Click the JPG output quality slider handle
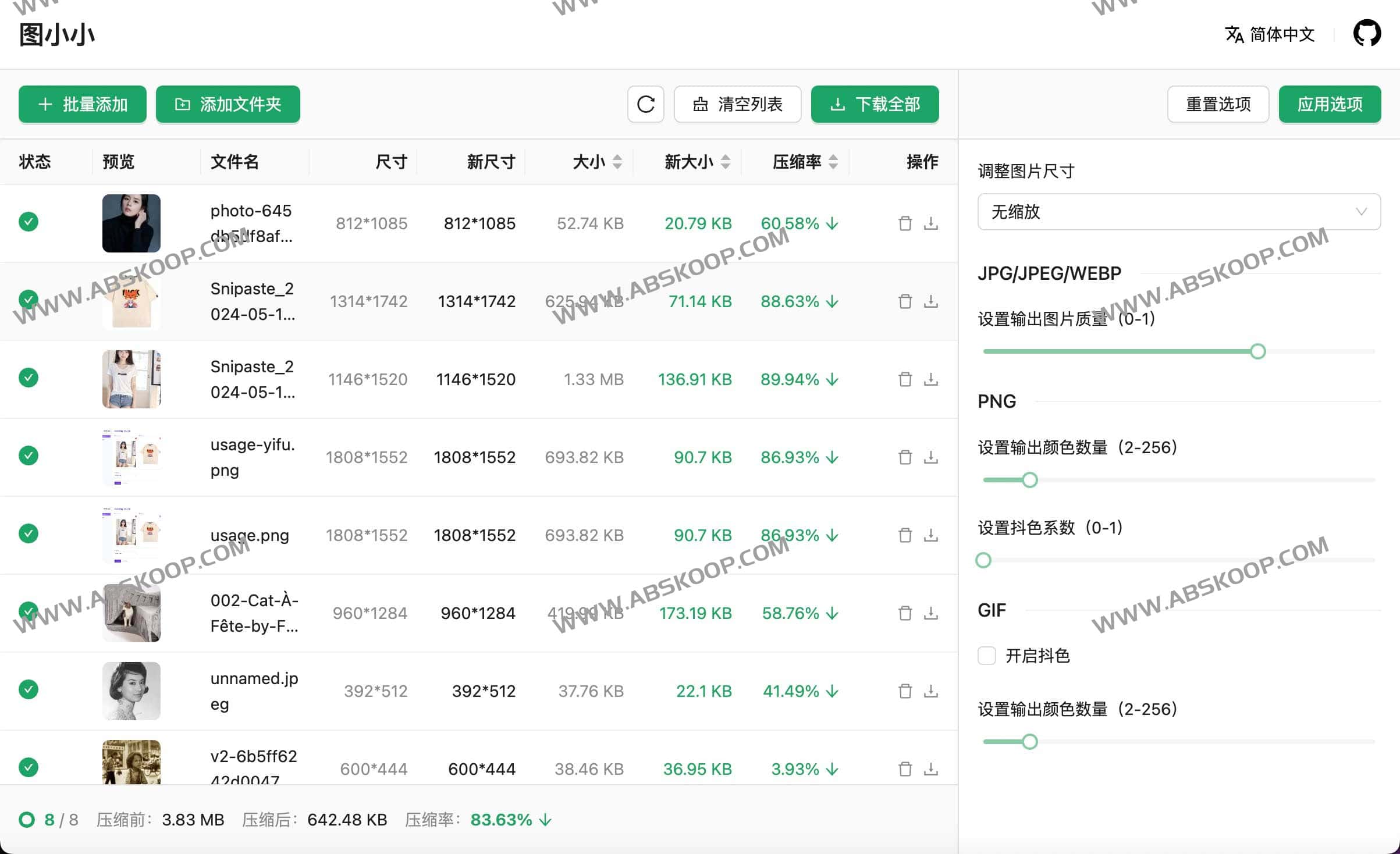 [x=1257, y=351]
